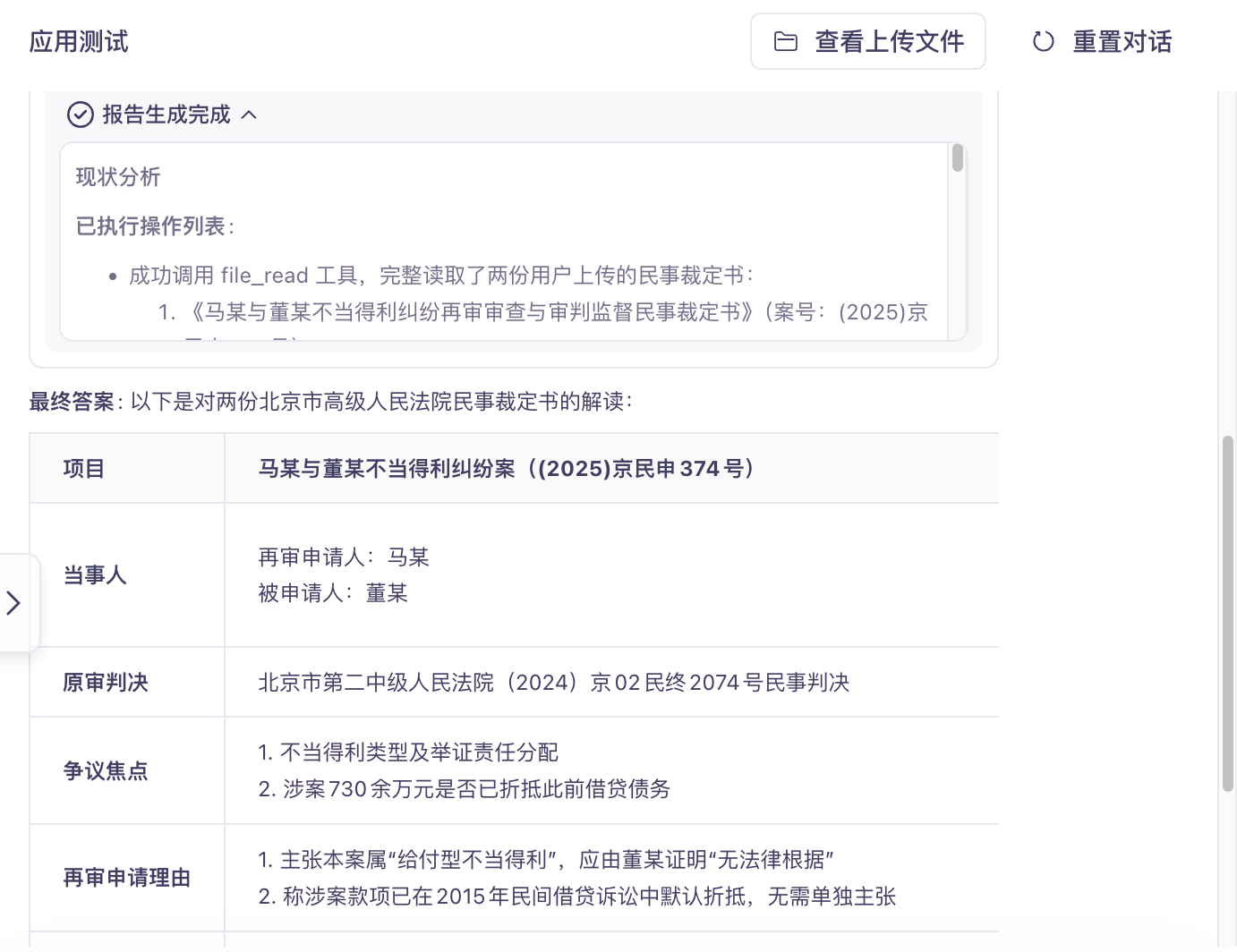Click the 已执行操作列表 line
Viewport: 1237px width, 952px height.
point(156,226)
